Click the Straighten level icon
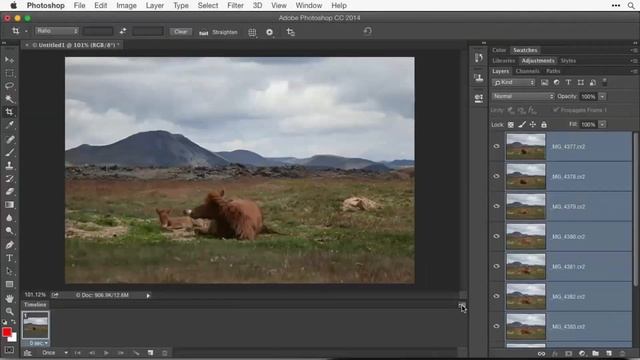The height and width of the screenshot is (360, 640). point(203,32)
